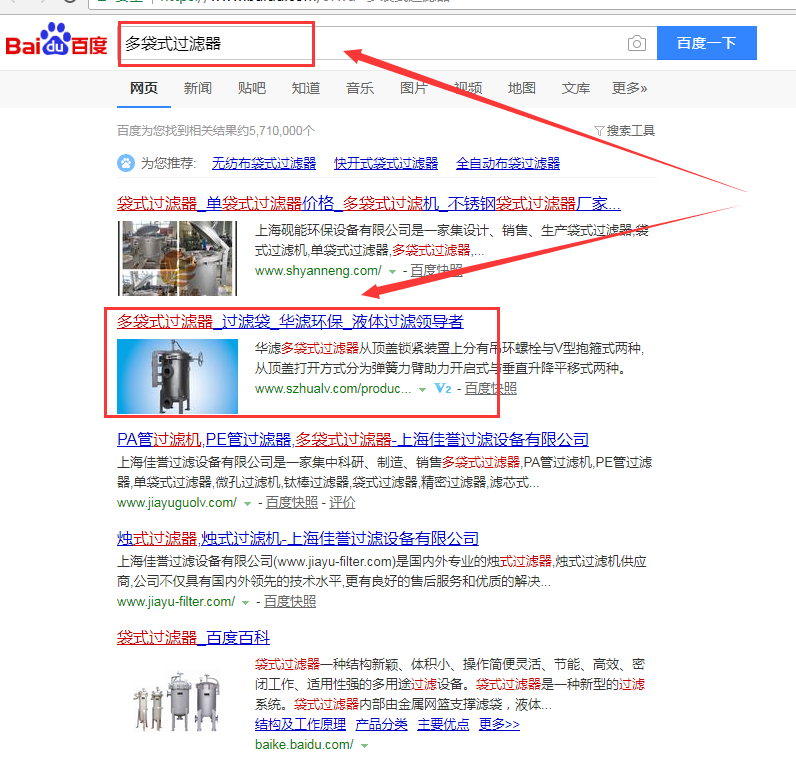796x767 pixels.
Task: Click the Baidu logo
Action: coord(56,45)
